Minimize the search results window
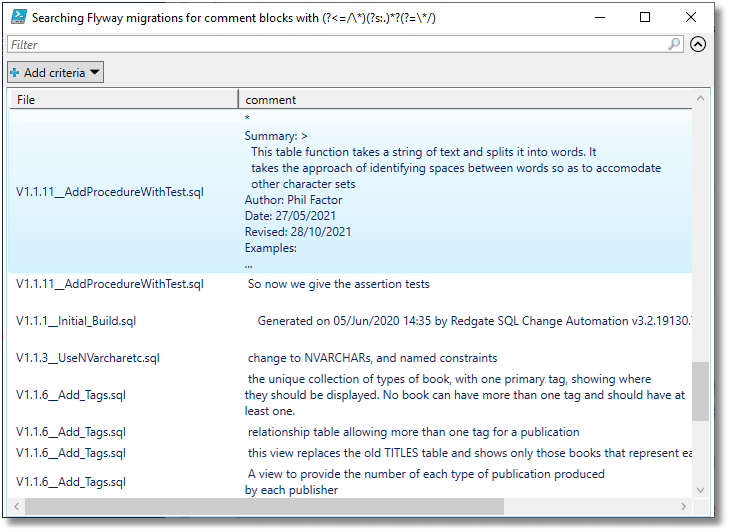 (x=600, y=17)
